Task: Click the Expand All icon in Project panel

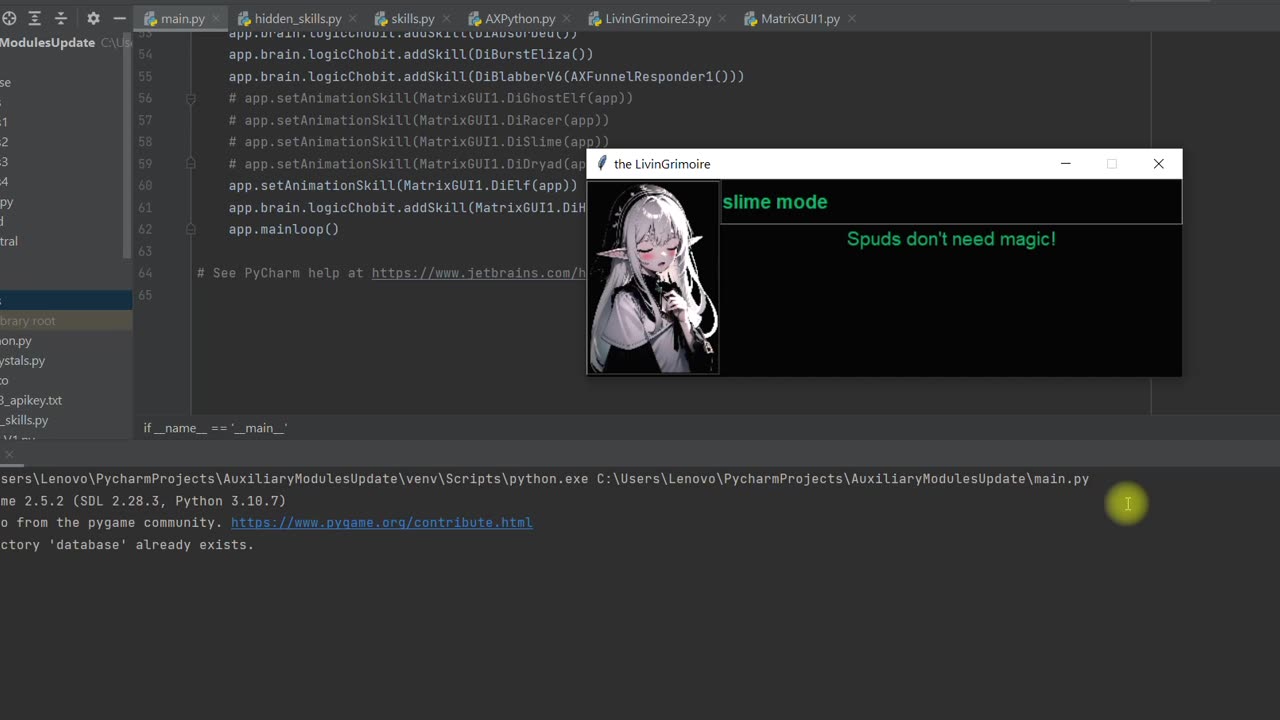Action: pyautogui.click(x=35, y=18)
